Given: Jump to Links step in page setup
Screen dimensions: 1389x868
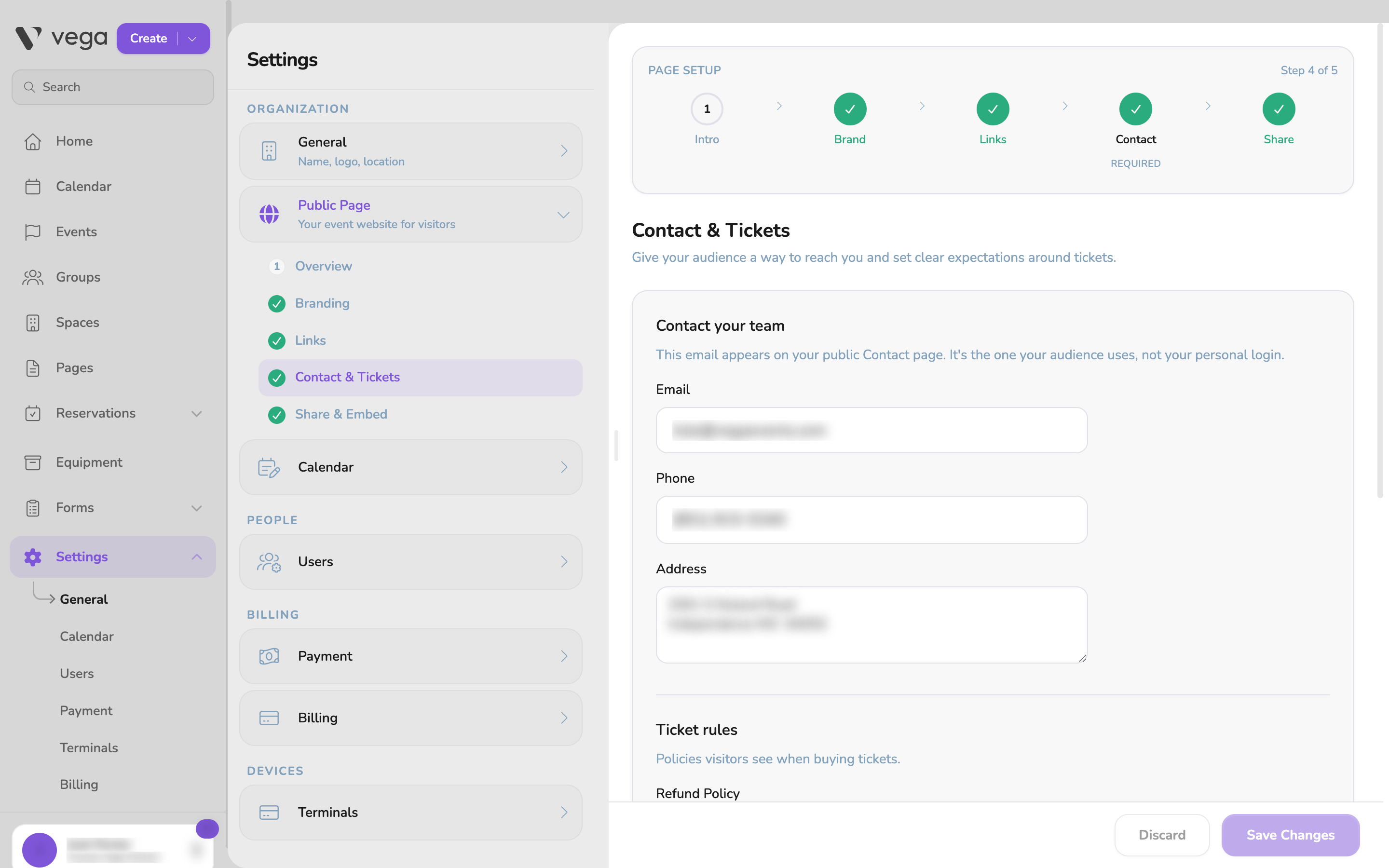Looking at the screenshot, I should coord(993,109).
